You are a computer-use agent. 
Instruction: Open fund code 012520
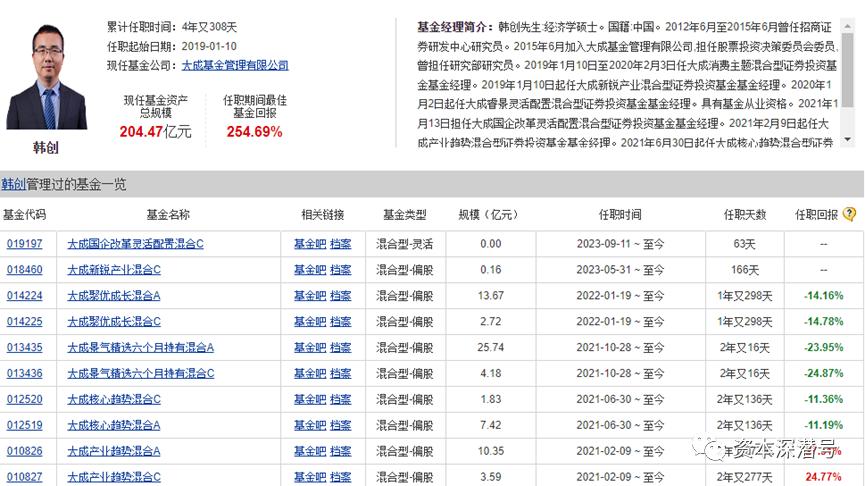click(24, 399)
